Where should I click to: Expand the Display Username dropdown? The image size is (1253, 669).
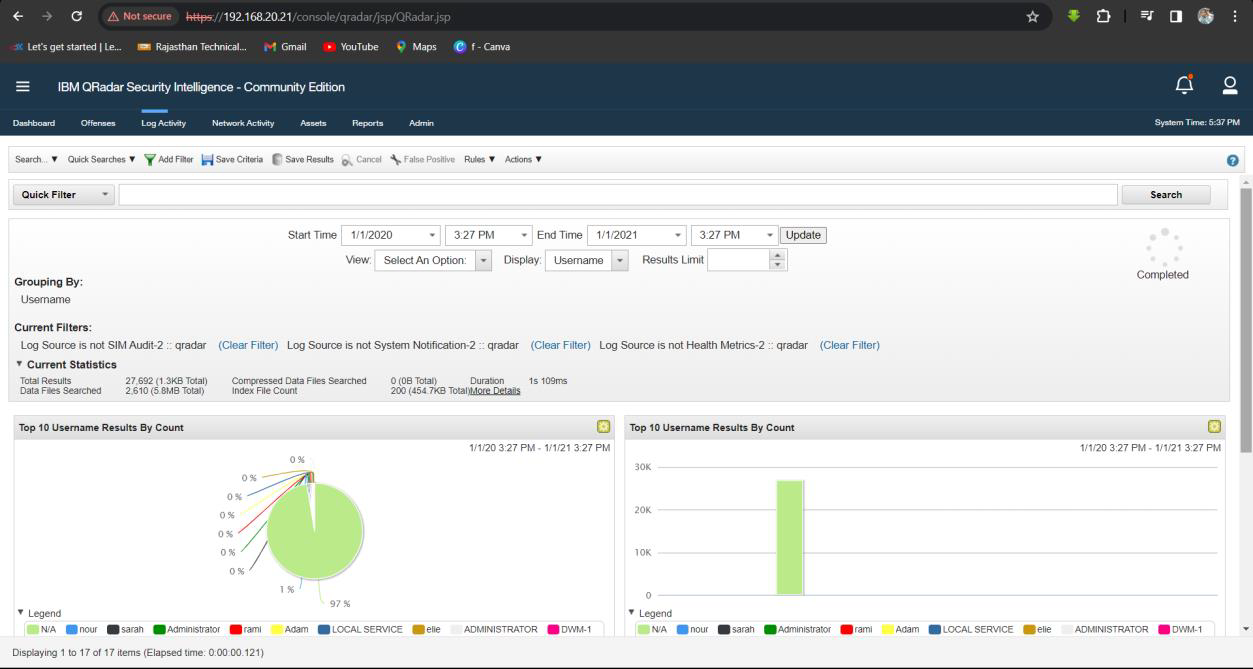pyautogui.click(x=619, y=260)
